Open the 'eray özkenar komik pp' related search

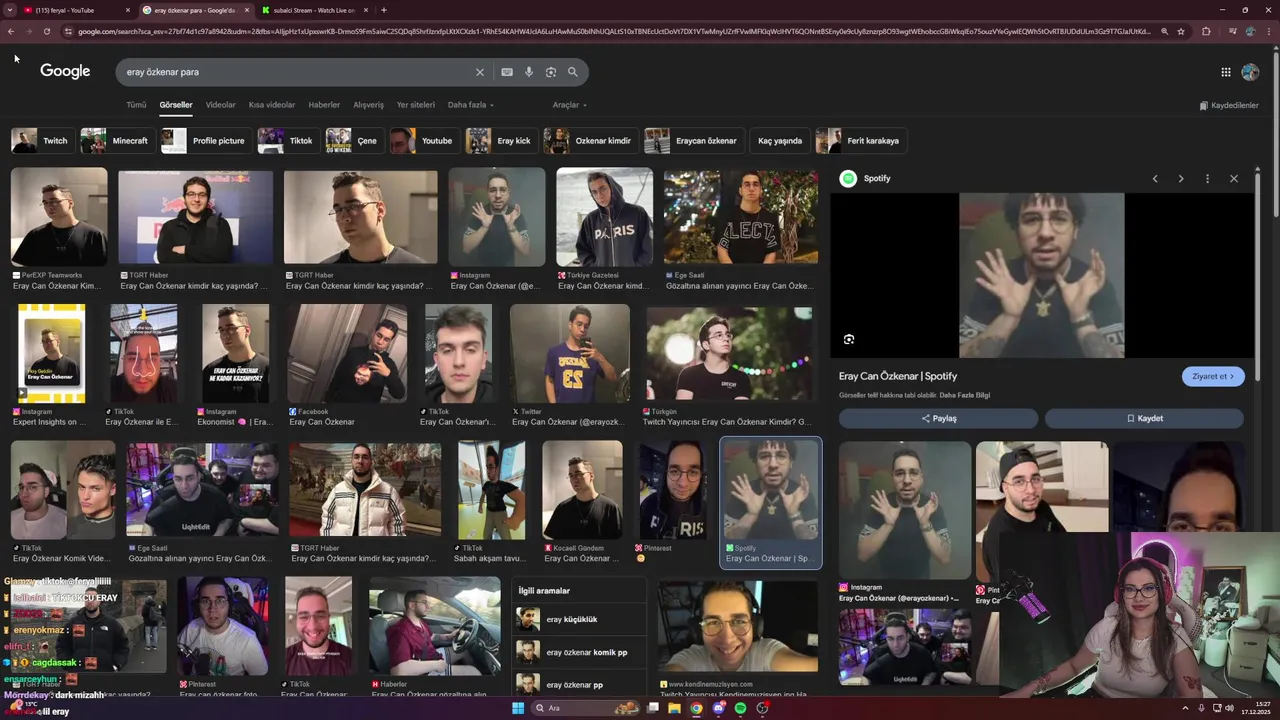point(580,652)
